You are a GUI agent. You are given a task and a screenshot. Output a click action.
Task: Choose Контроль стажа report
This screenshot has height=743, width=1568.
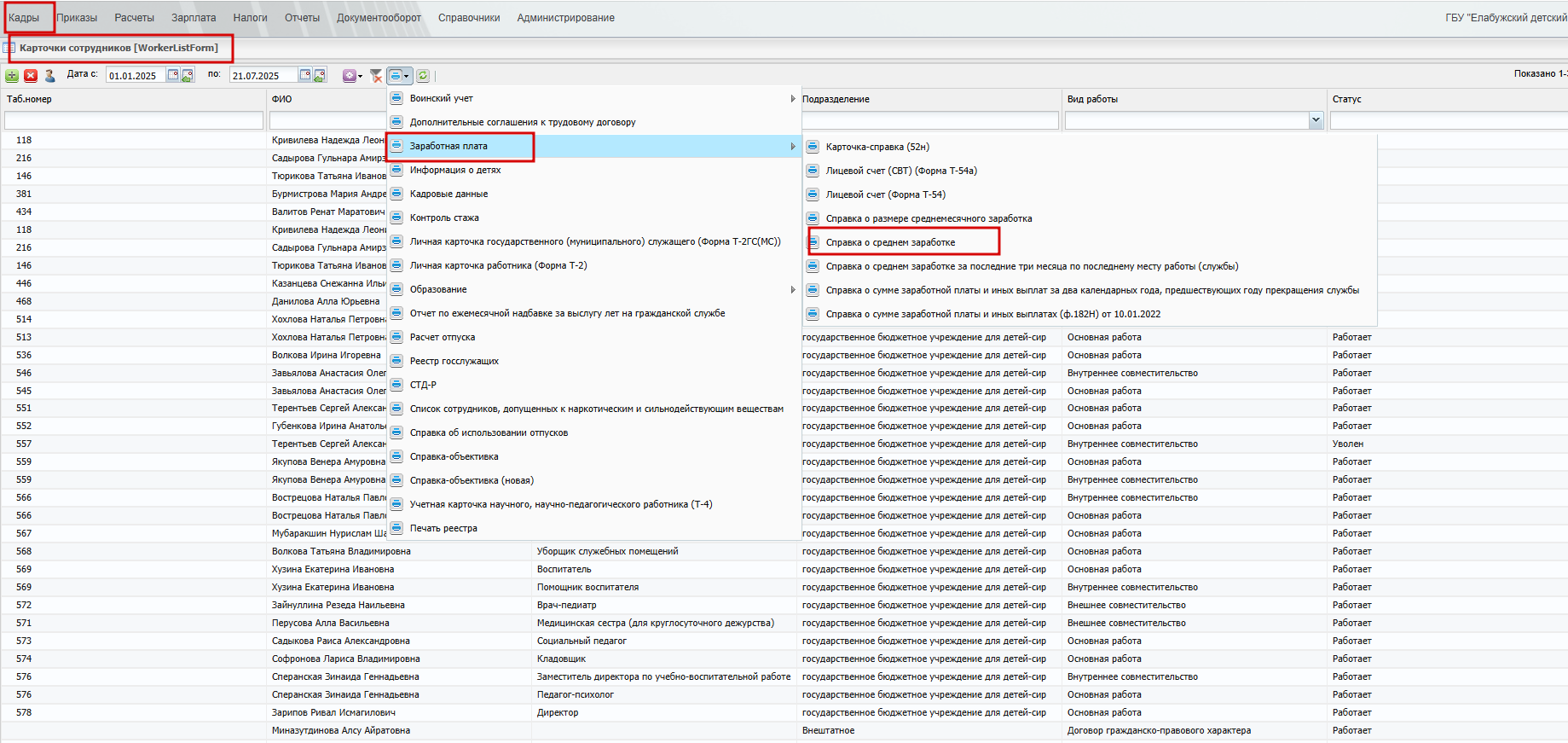tap(594, 218)
